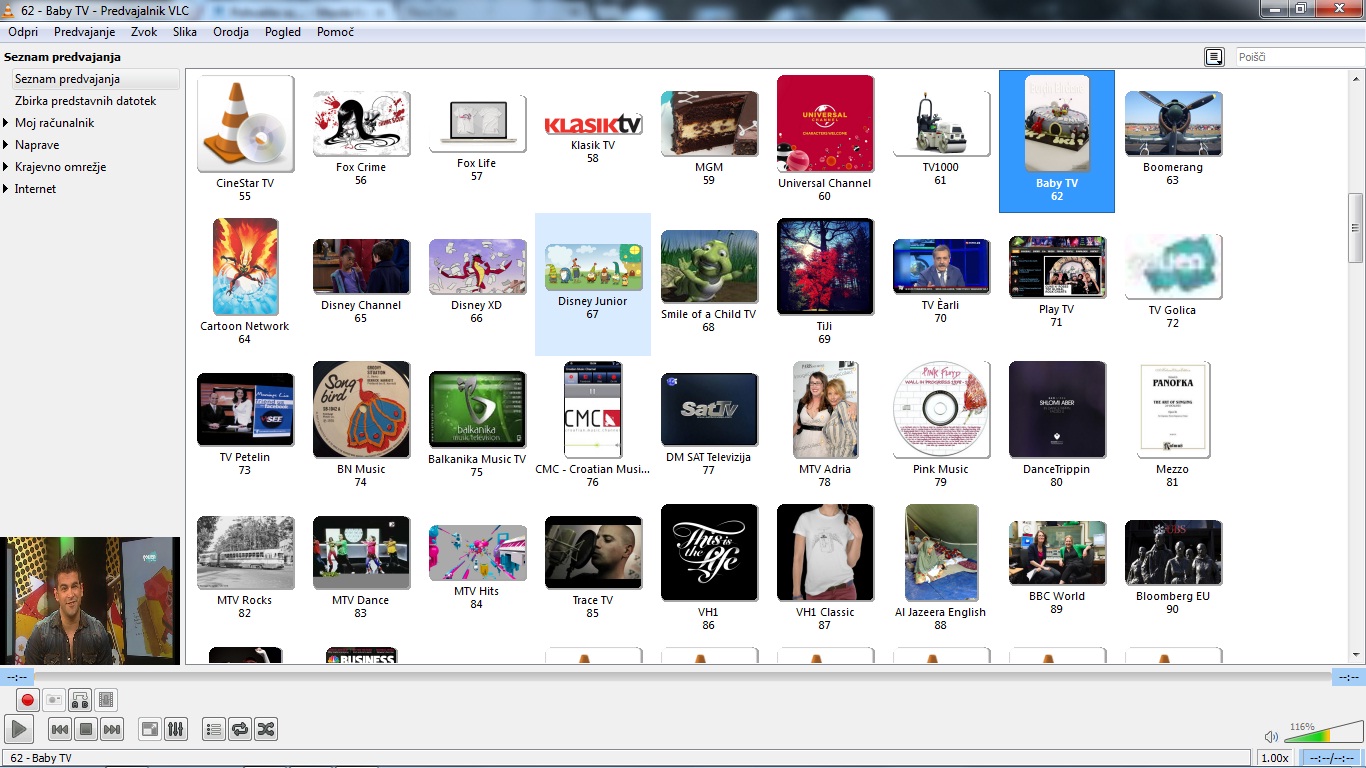This screenshot has height=768, width=1366.
Task: Stop playback with the Stop button
Action: pyautogui.click(x=86, y=729)
